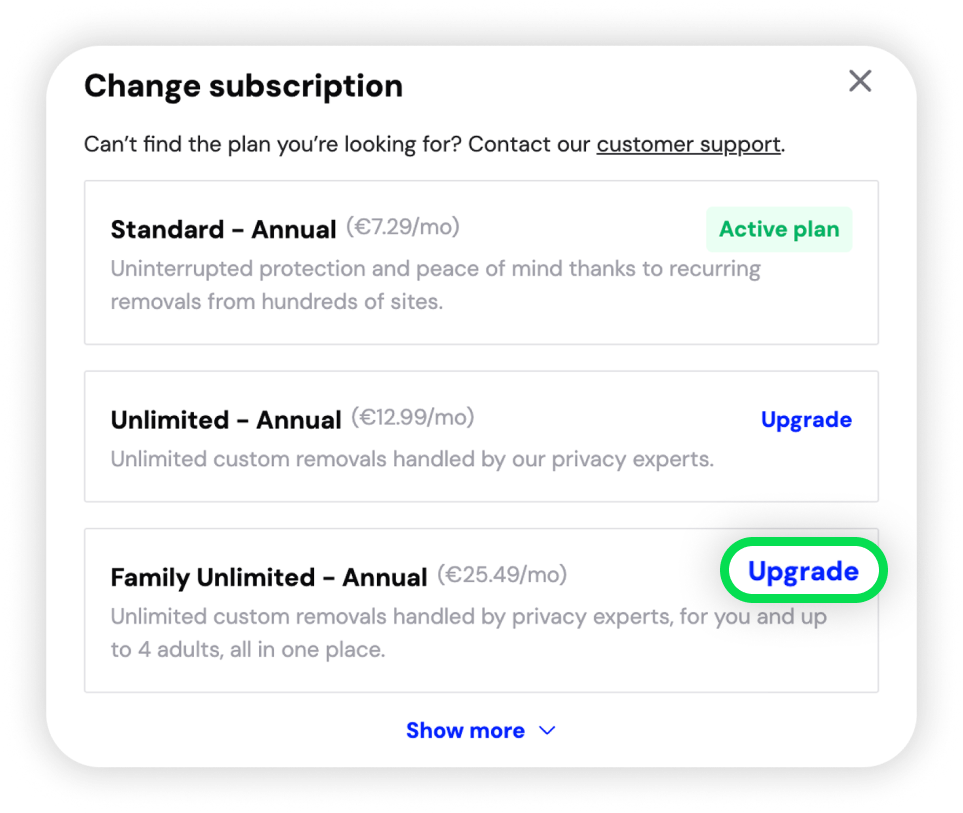Upgrade to the Family Unlimited - Annual plan

coord(803,572)
